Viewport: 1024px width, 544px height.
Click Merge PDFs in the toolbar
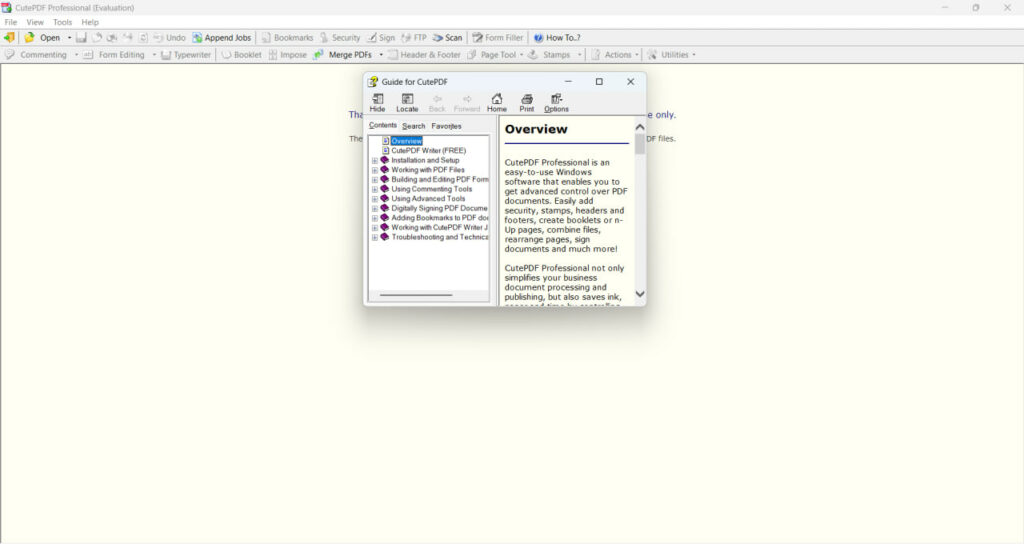point(343,55)
